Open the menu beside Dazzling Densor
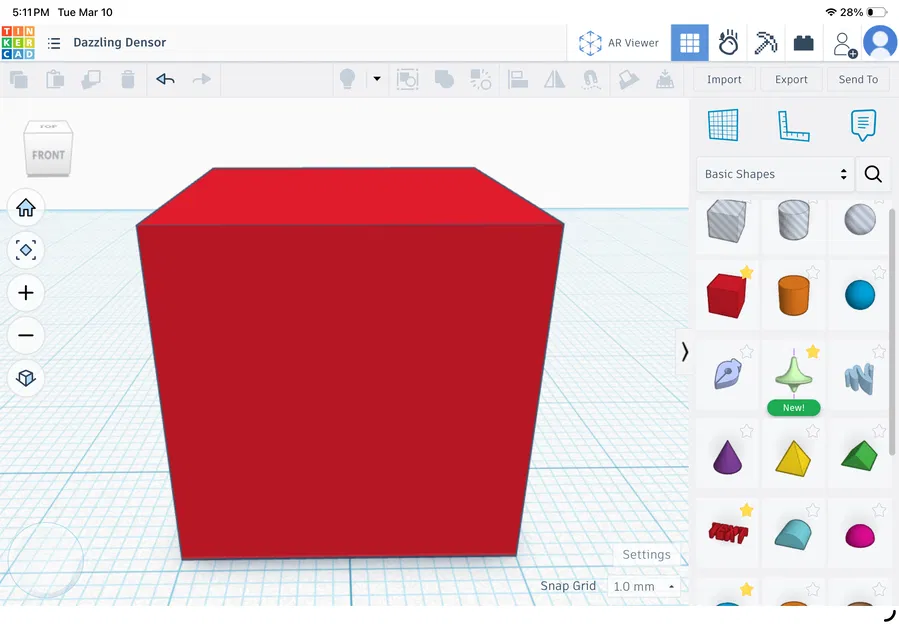 (x=53, y=43)
